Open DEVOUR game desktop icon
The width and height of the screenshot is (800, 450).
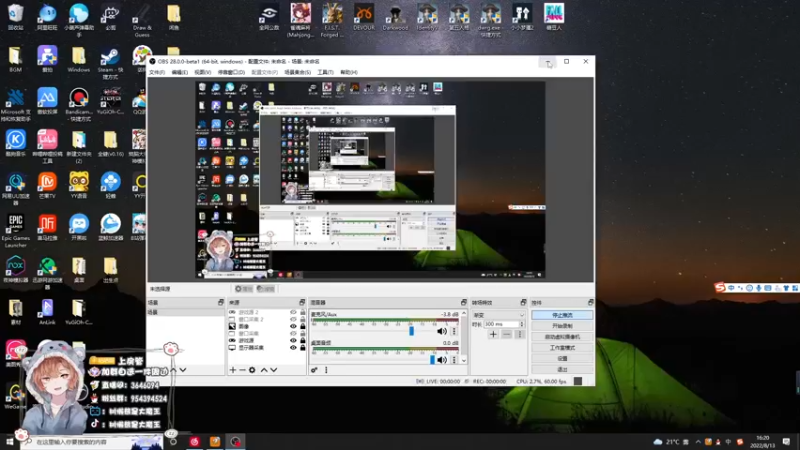pyautogui.click(x=364, y=17)
